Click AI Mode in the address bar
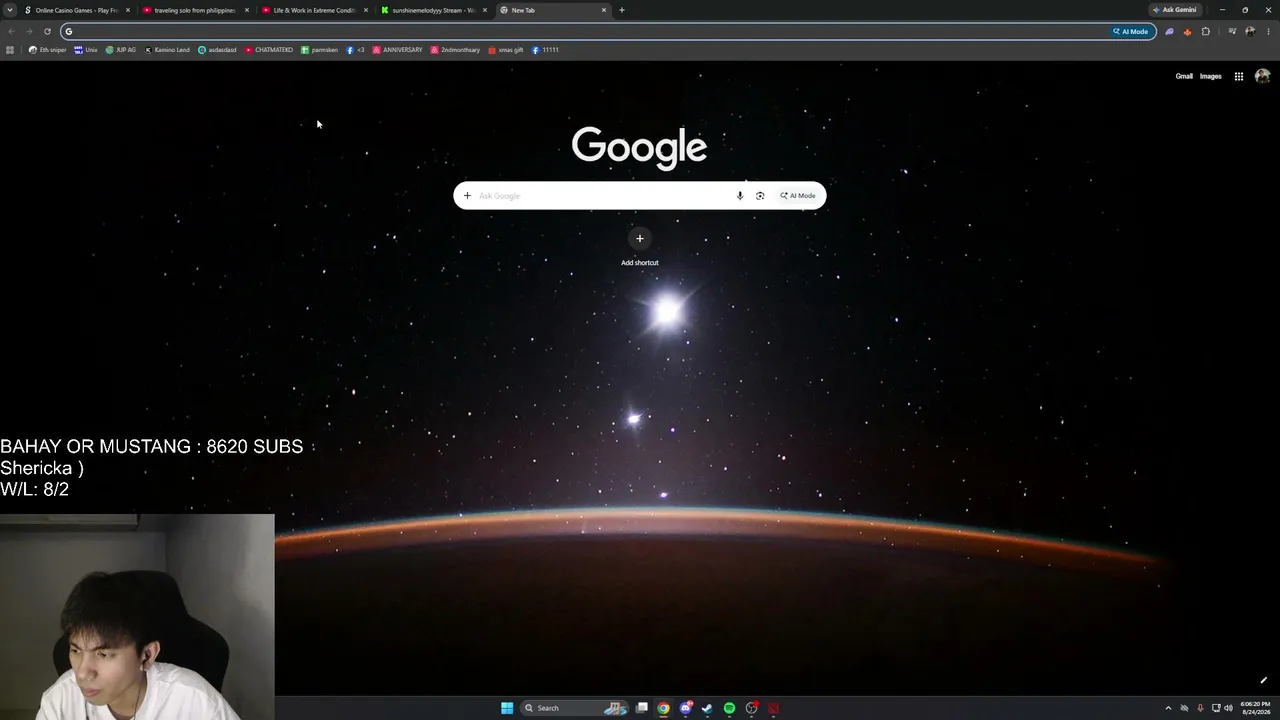Viewport: 1280px width, 720px height. point(1131,31)
